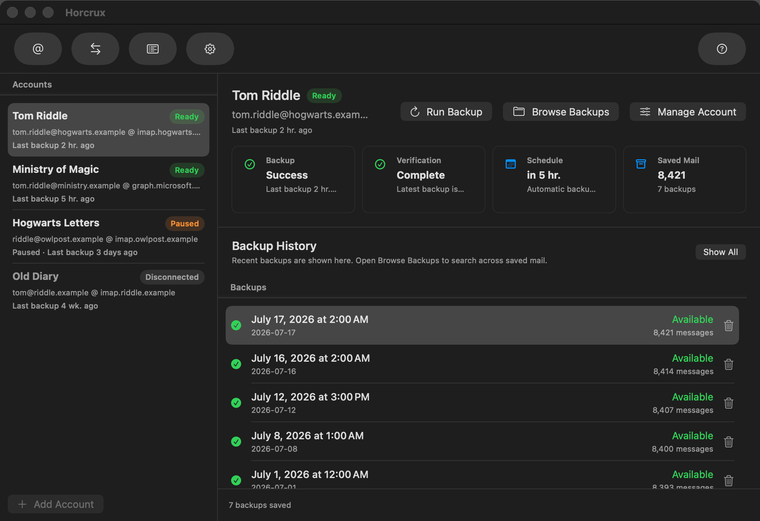Click the 8,407 messages count
The width and height of the screenshot is (760, 521).
(682, 410)
